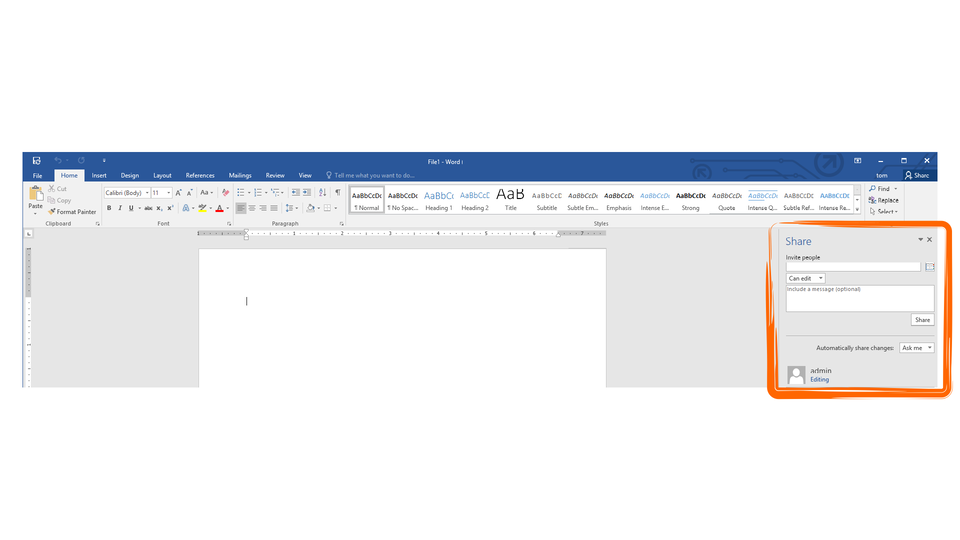This screenshot has height=540, width=960.
Task: Click the Save icon in the title bar
Action: coord(36,160)
